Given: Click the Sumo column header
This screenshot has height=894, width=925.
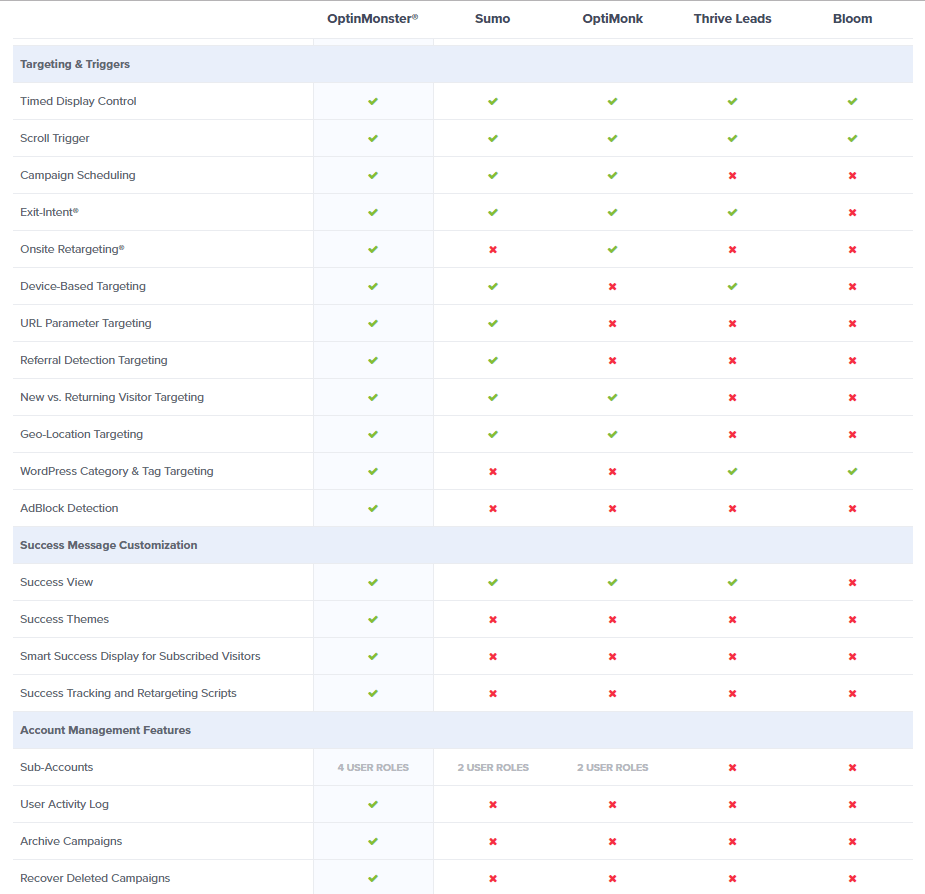Looking at the screenshot, I should click(x=492, y=19).
